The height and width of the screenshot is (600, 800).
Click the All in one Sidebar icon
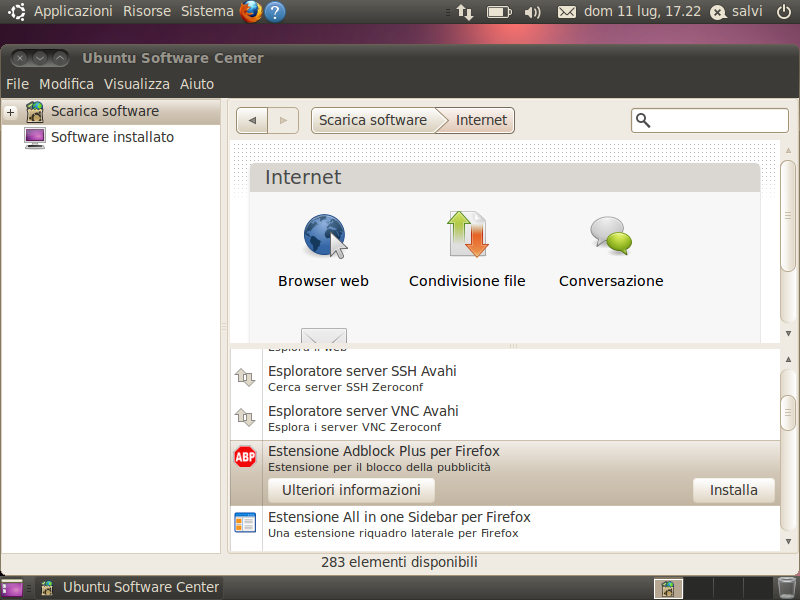click(x=245, y=523)
